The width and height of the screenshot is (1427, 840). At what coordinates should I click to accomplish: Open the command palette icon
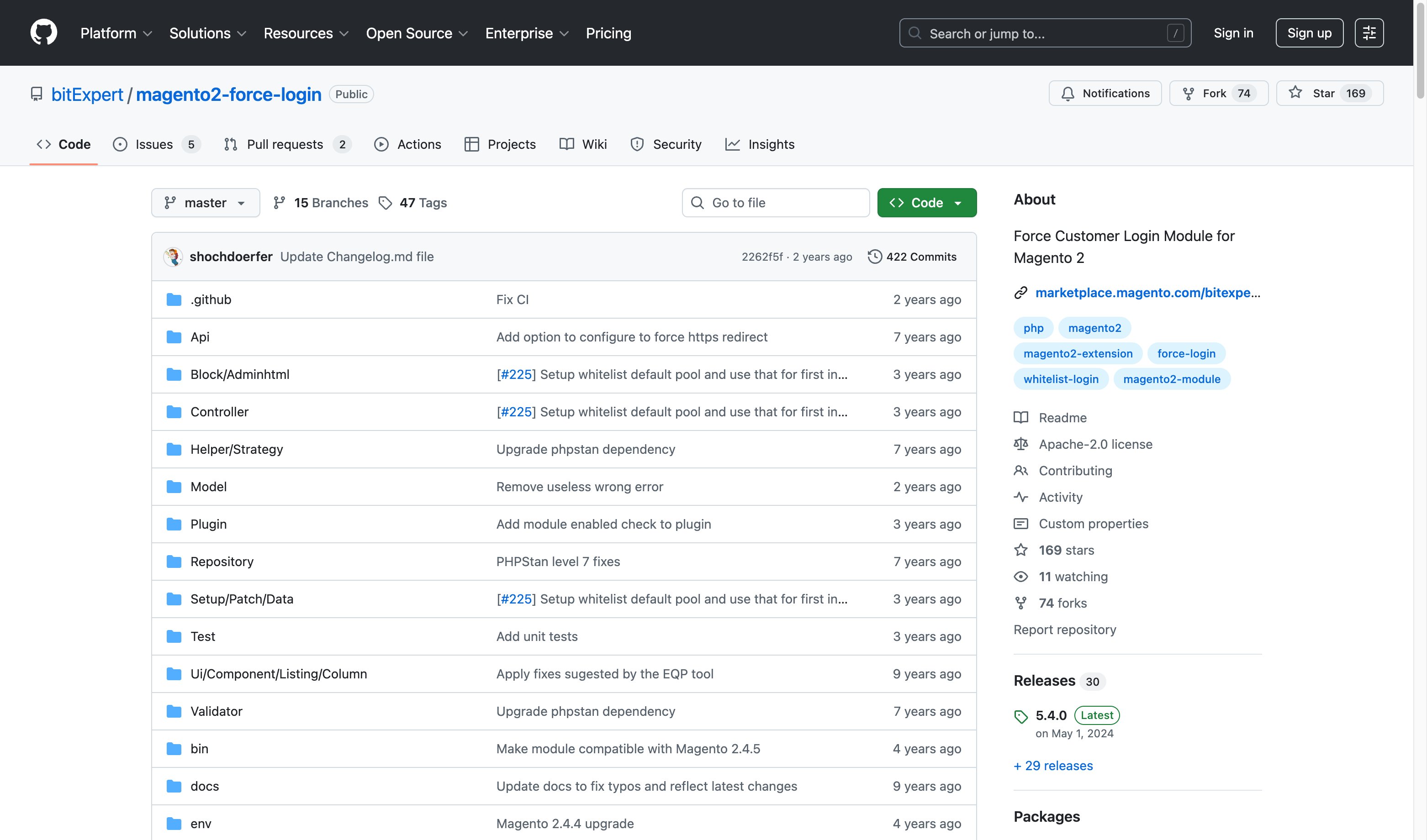click(x=1369, y=32)
